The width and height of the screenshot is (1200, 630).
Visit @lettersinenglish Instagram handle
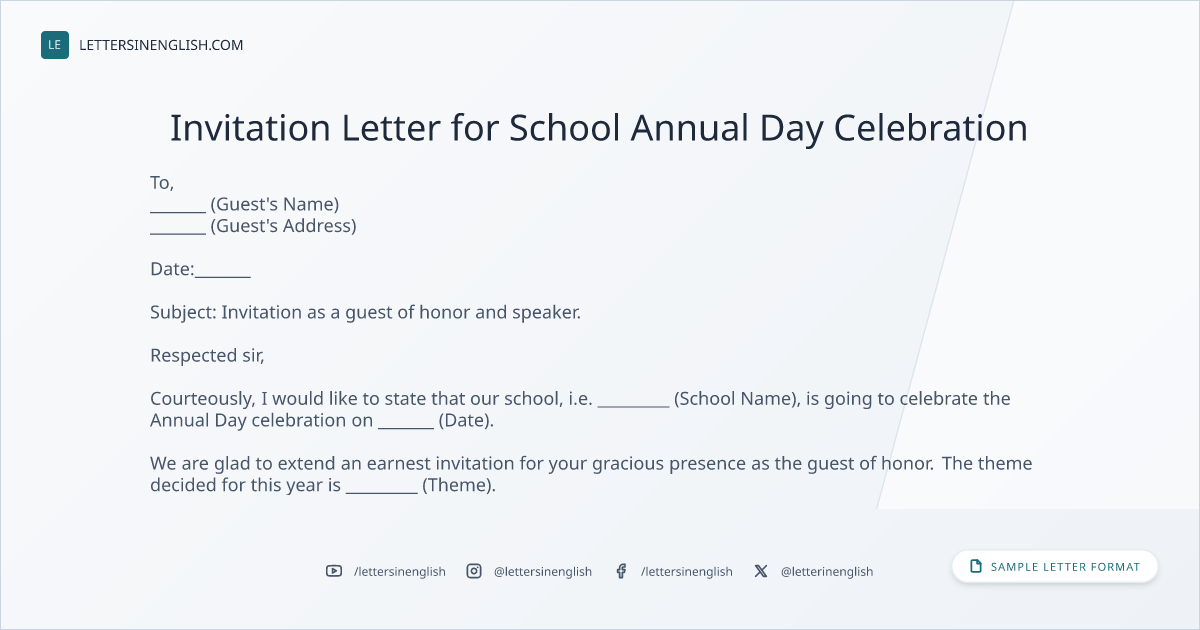pos(543,572)
